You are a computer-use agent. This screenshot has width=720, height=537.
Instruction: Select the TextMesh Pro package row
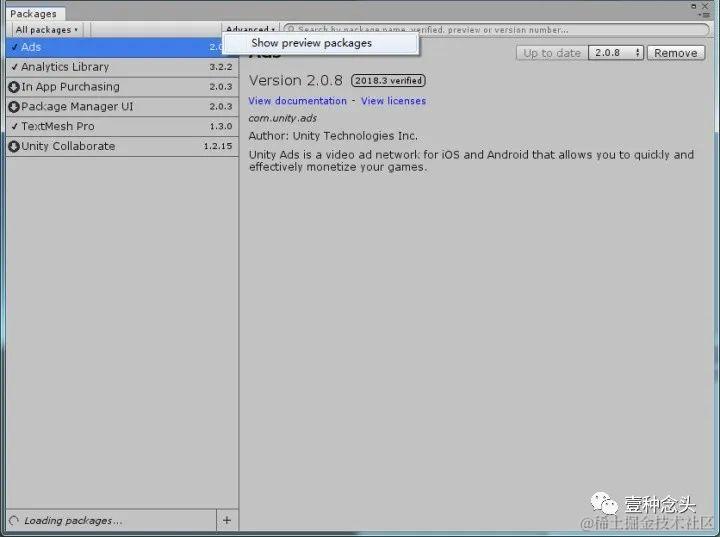(122, 126)
